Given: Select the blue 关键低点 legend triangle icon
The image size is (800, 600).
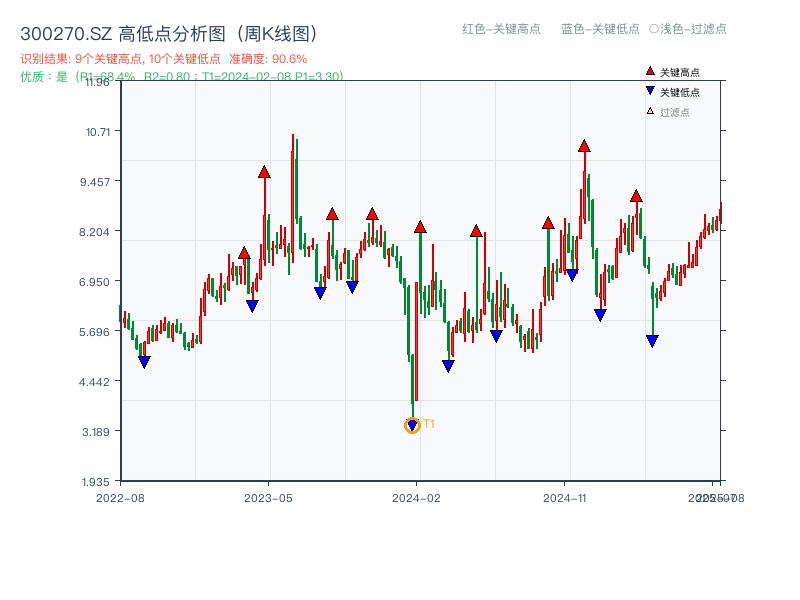Looking at the screenshot, I should (x=650, y=90).
